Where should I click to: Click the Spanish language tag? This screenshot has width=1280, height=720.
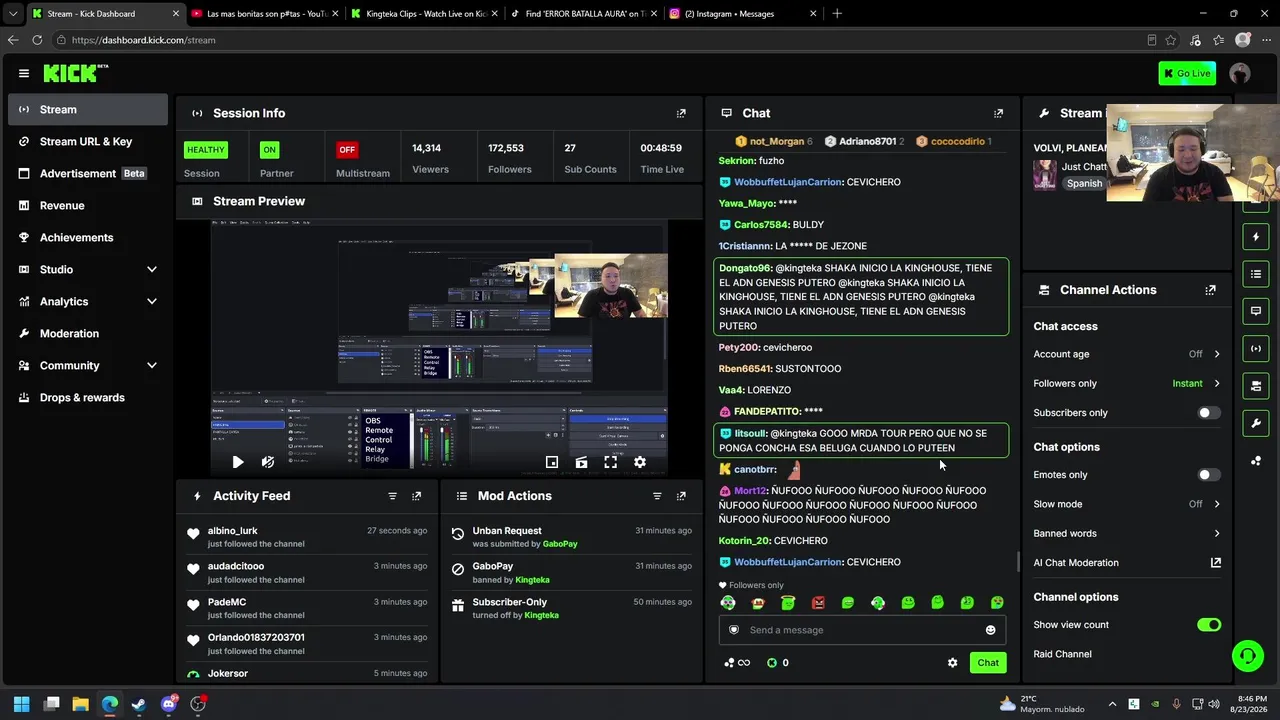tap(1084, 184)
